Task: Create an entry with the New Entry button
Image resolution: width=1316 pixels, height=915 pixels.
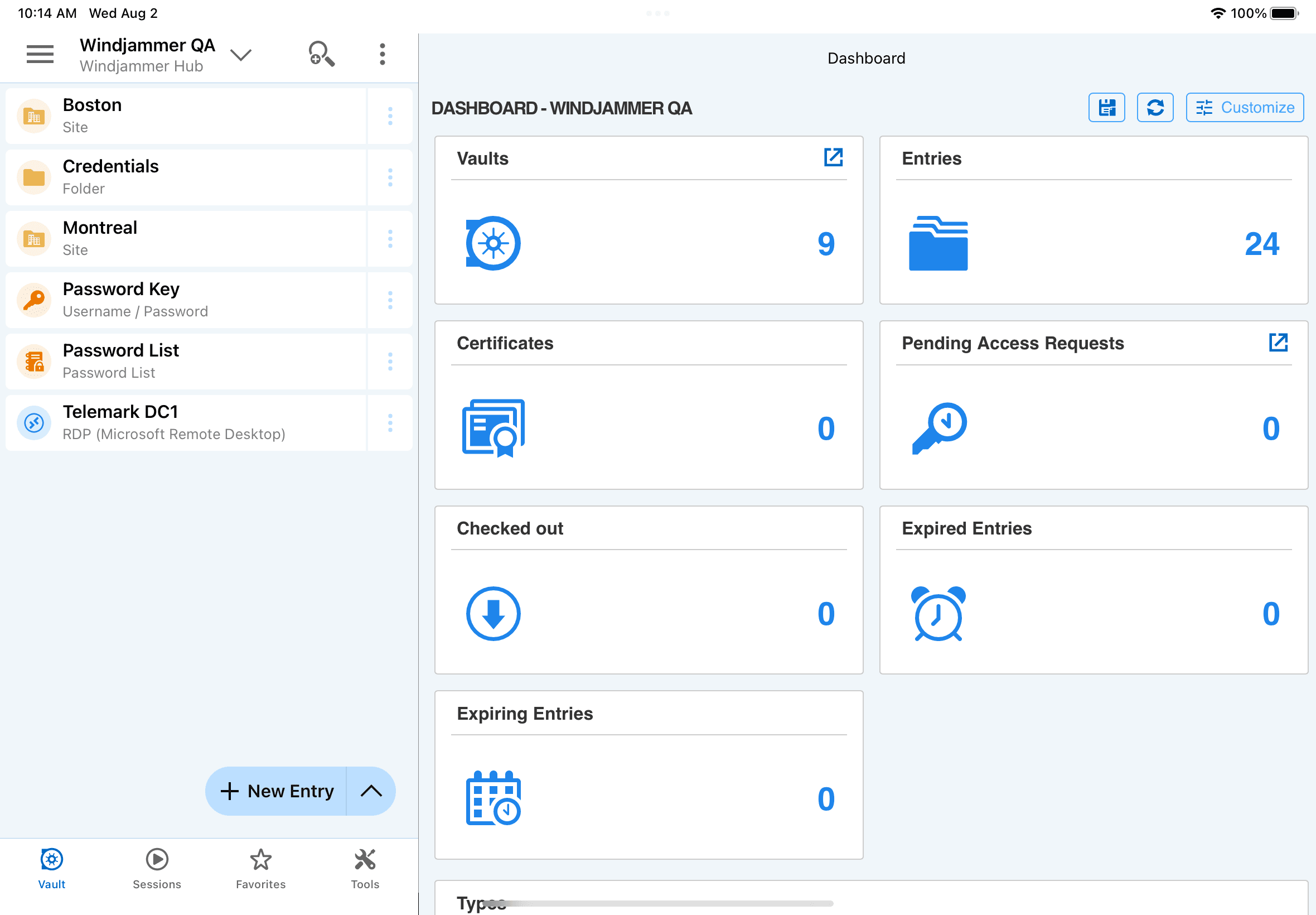Action: pyautogui.click(x=276, y=791)
